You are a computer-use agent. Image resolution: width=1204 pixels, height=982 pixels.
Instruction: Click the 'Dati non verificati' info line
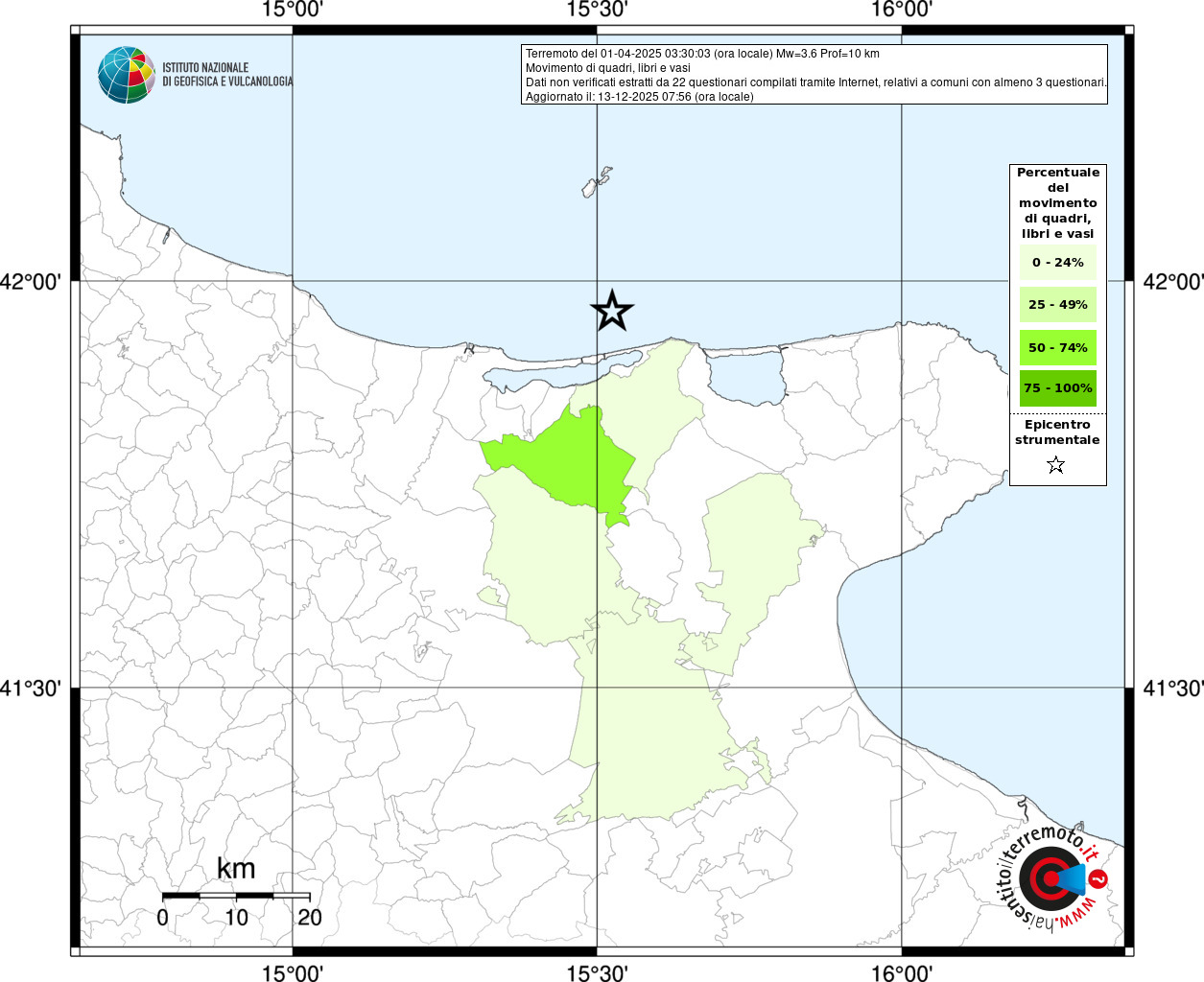click(815, 82)
